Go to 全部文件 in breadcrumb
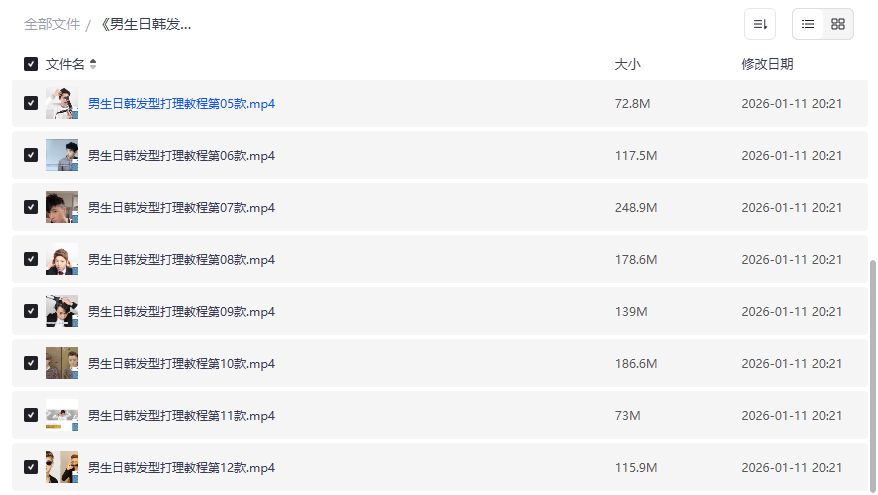 coord(52,24)
